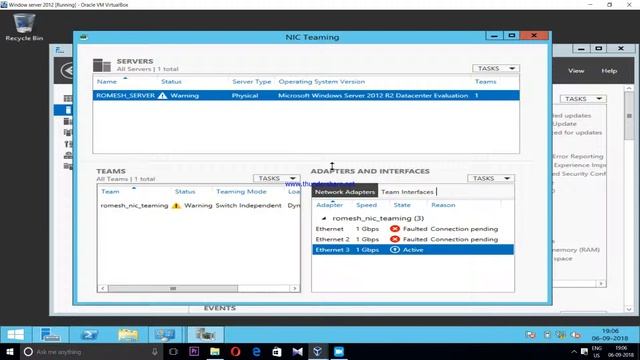Collapse the romesh_nic_teaming (3) adapter group
The height and width of the screenshot is (360, 640).
[324, 218]
